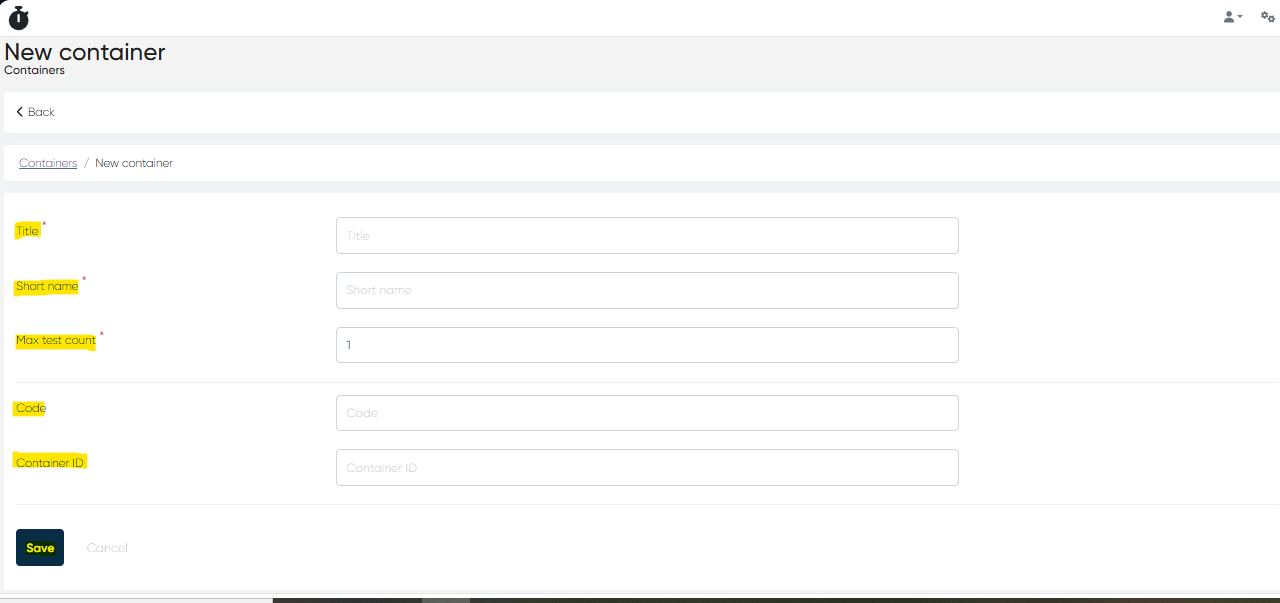Click the Container ID label text
The height and width of the screenshot is (603, 1280).
click(x=50, y=463)
